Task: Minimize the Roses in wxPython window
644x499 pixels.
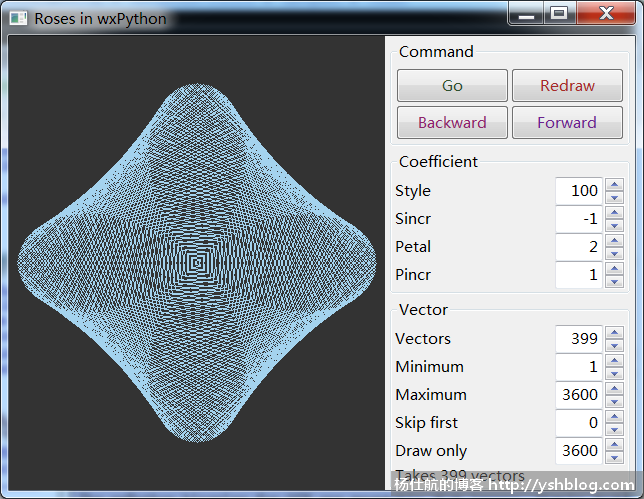Action: 526,14
